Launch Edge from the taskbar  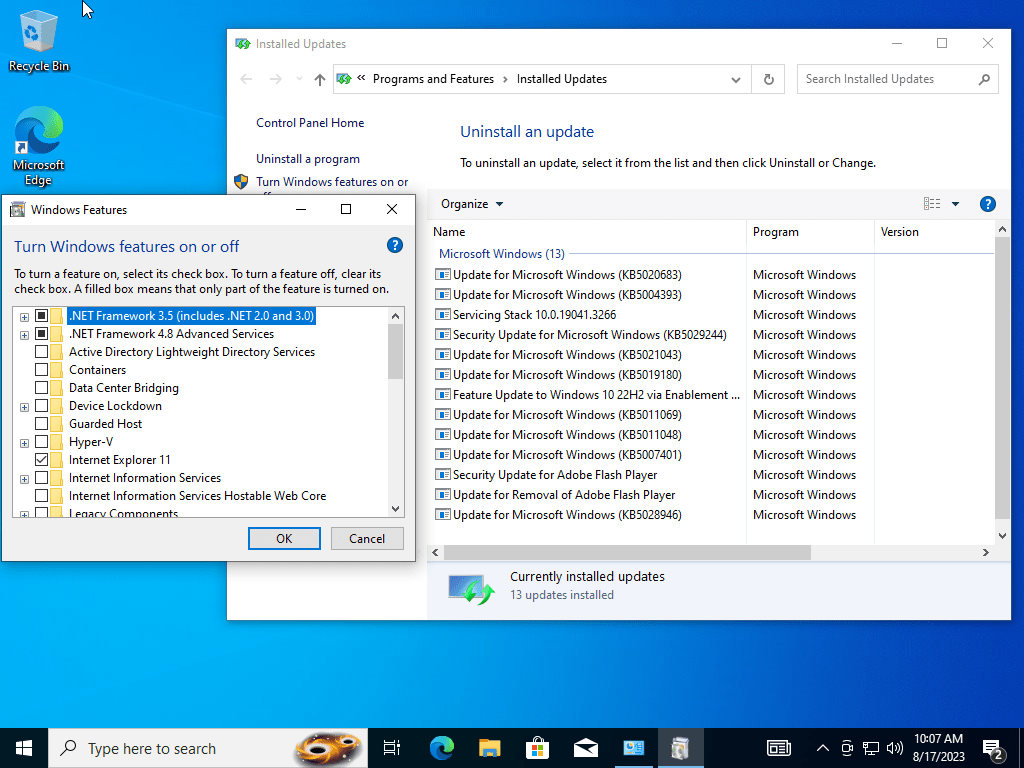[442, 748]
